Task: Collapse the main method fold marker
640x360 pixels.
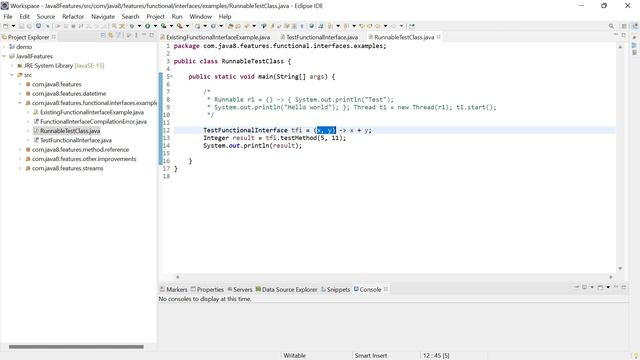Action: [x=172, y=76]
